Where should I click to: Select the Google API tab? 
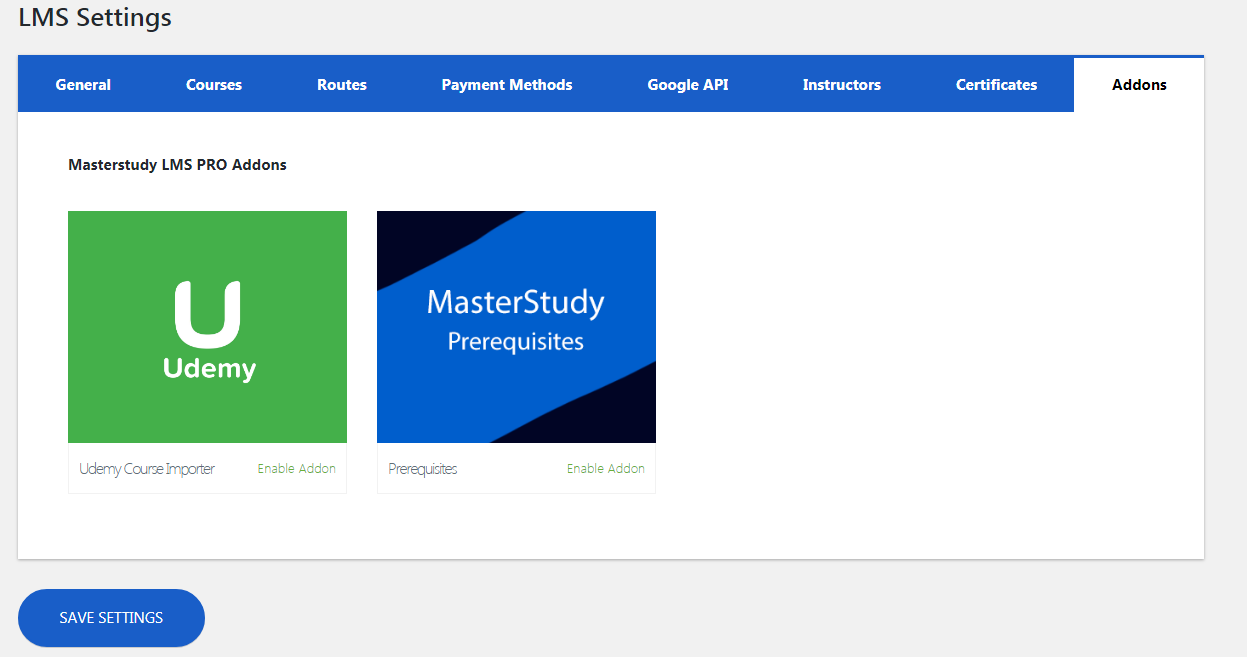[688, 85]
